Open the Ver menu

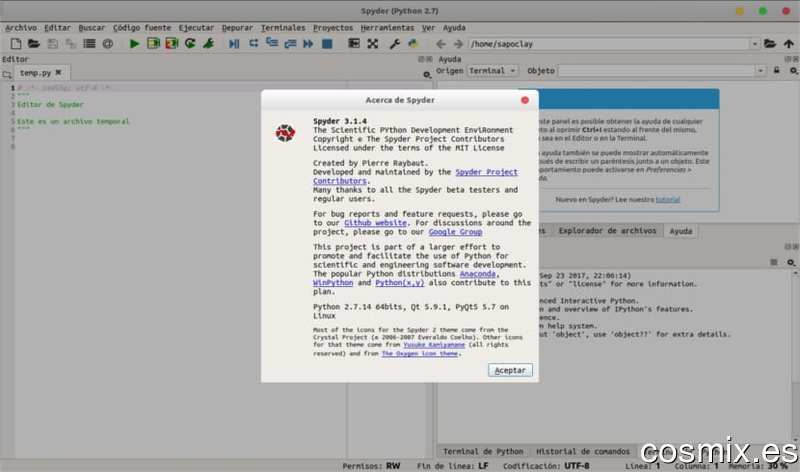click(x=428, y=28)
